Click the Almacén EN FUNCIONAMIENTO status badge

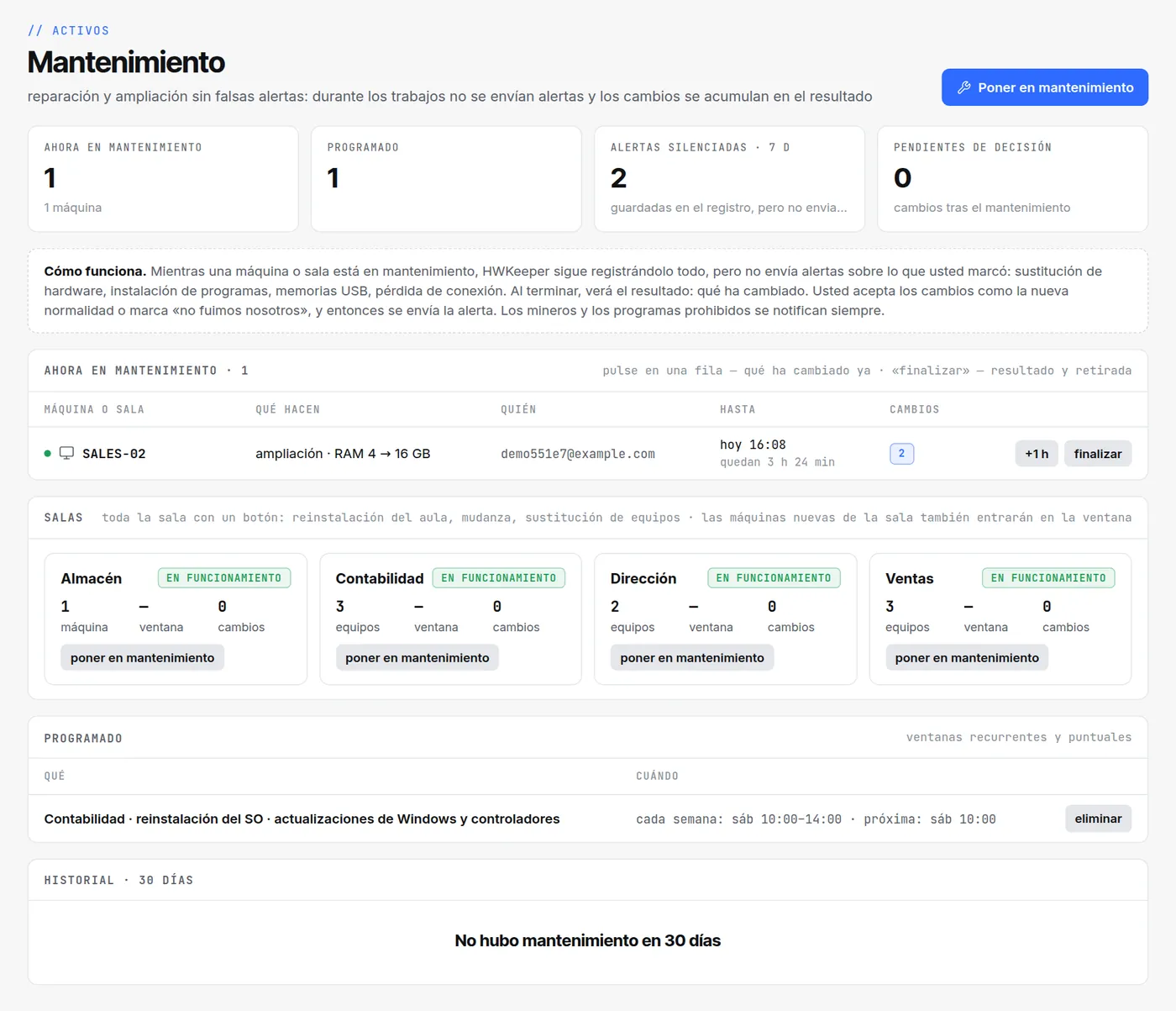tap(224, 578)
